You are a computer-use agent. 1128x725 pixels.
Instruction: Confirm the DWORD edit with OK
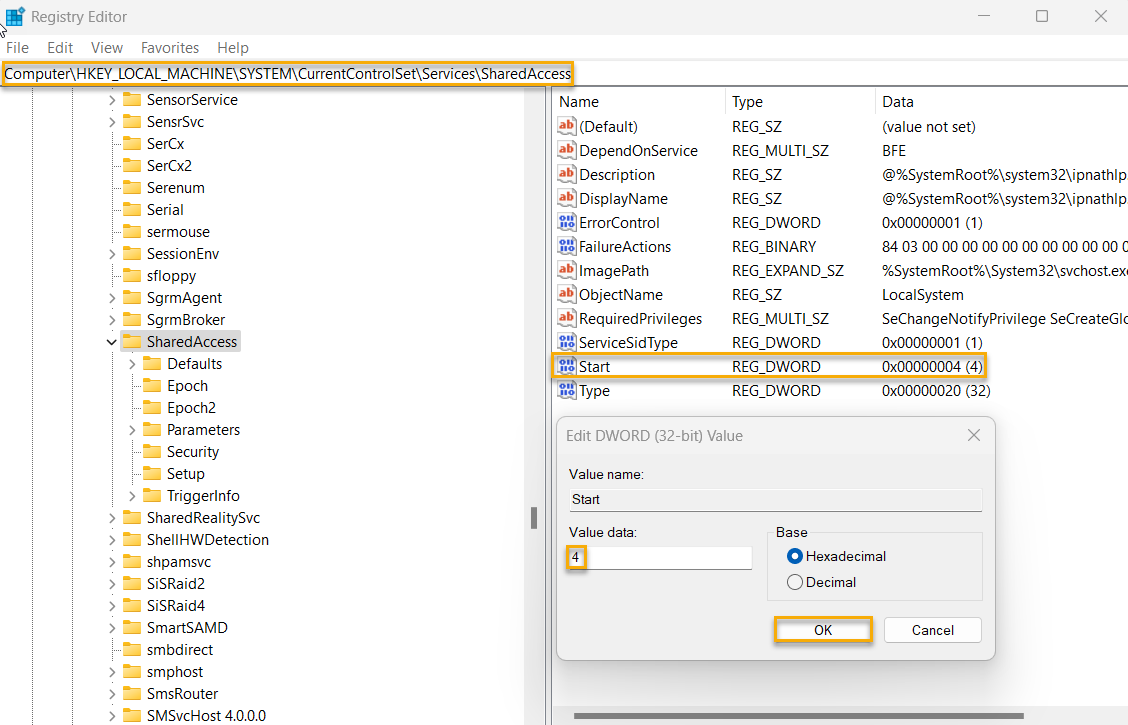point(823,630)
